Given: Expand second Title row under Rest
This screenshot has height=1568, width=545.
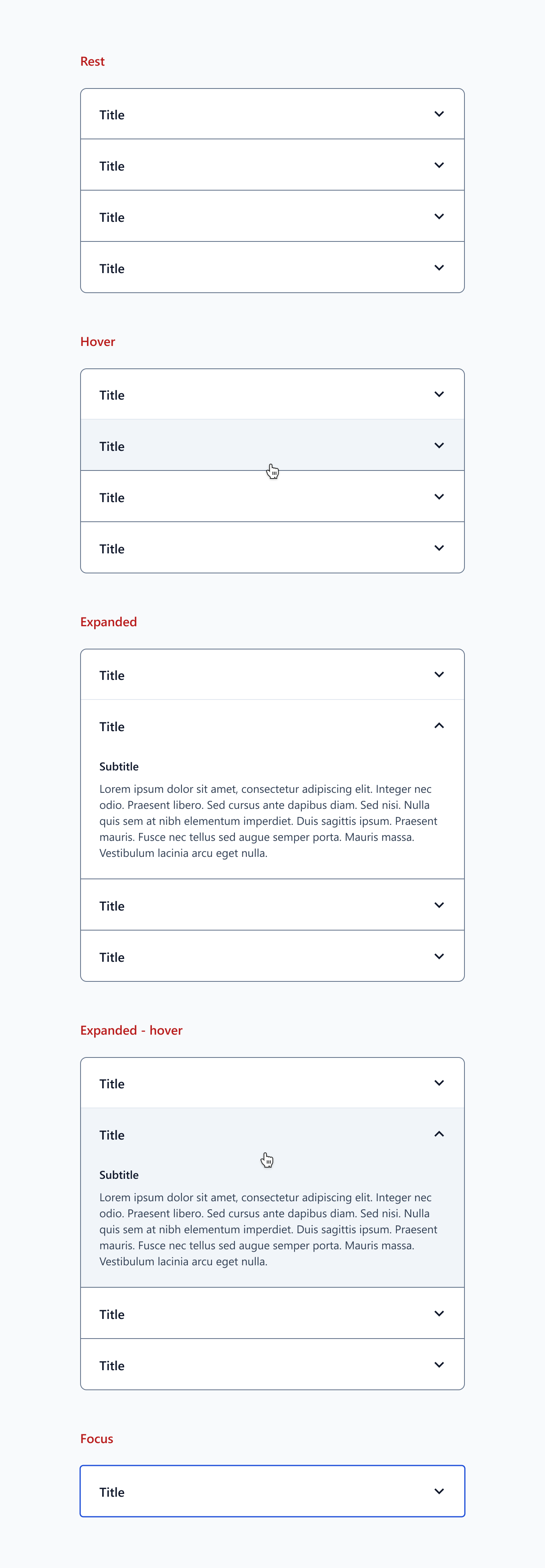Looking at the screenshot, I should coord(272,165).
